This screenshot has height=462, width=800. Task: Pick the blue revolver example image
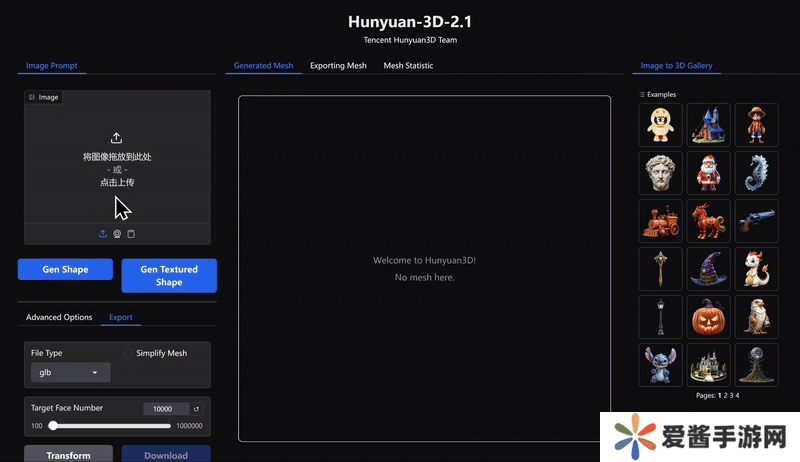pos(757,221)
